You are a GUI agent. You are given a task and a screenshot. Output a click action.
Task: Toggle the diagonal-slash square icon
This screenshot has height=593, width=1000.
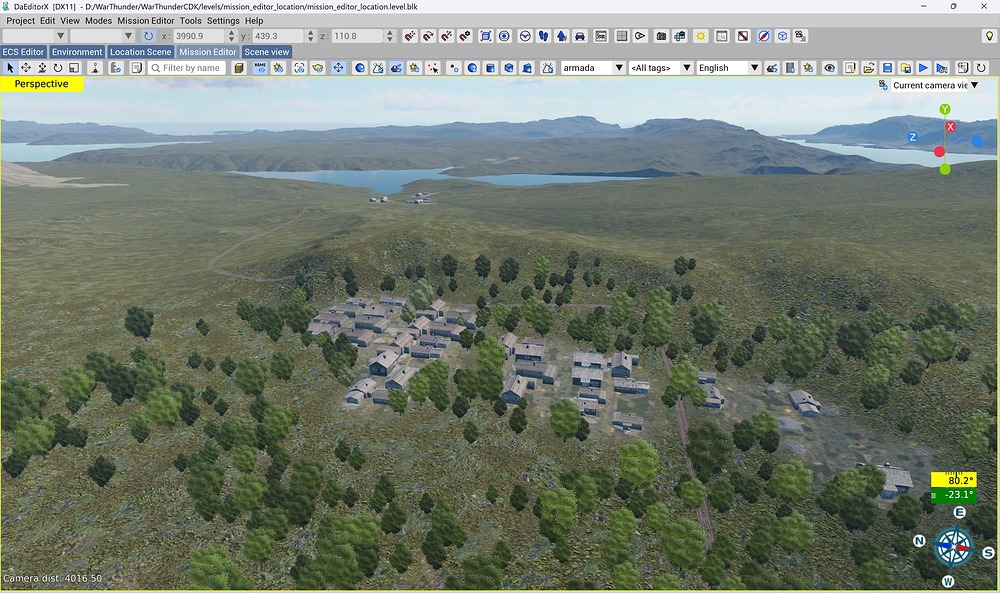743,36
